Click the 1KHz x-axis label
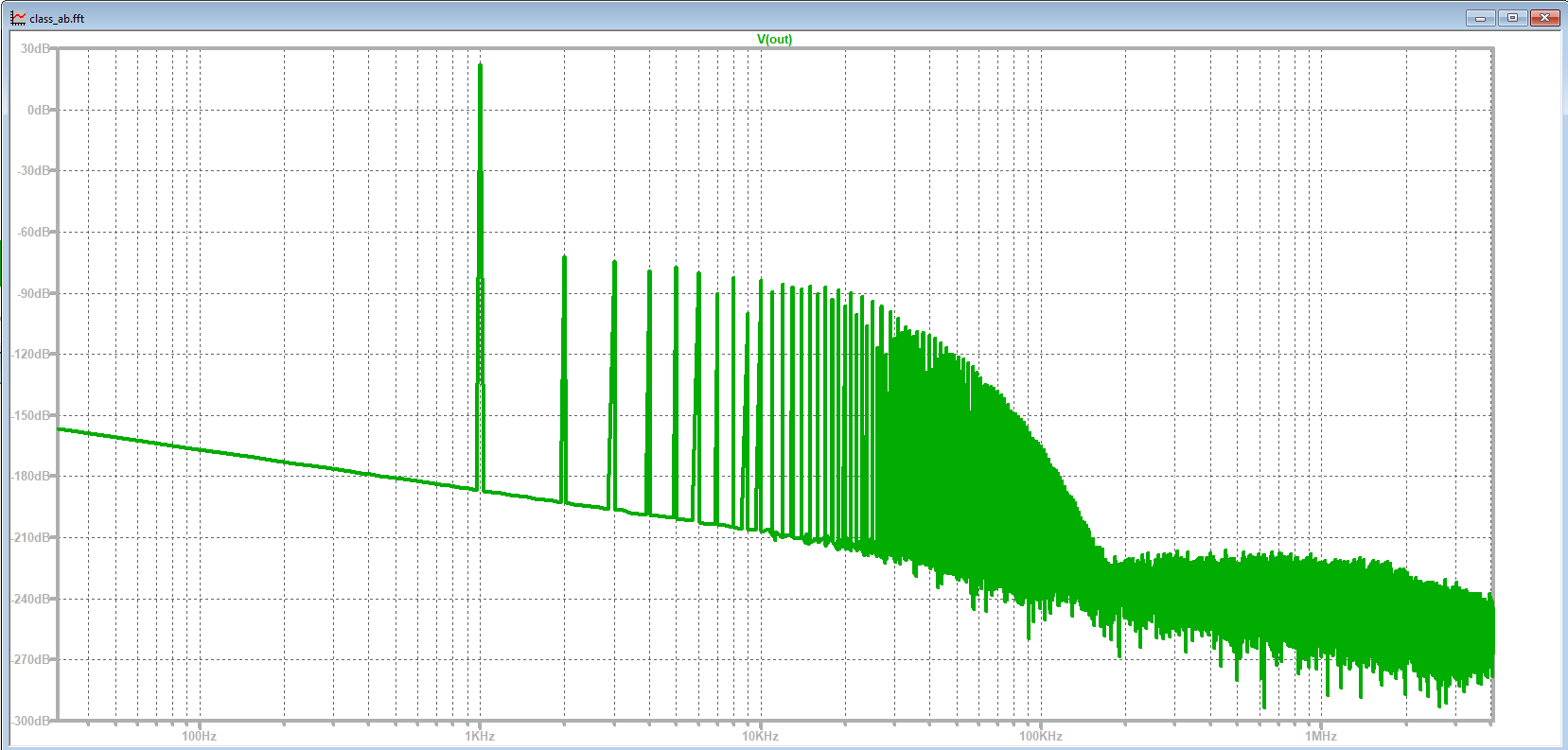 tap(480, 736)
